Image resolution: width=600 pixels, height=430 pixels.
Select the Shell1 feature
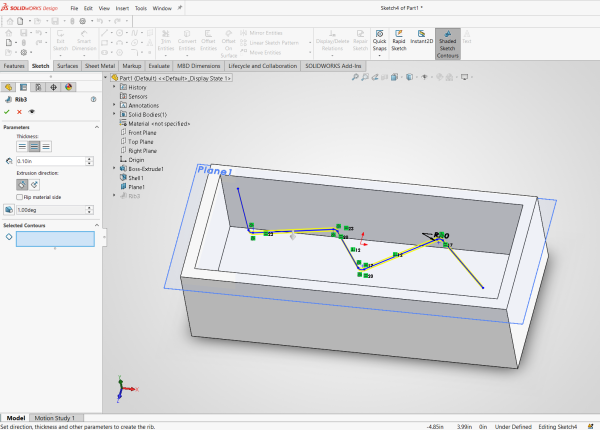(x=132, y=178)
